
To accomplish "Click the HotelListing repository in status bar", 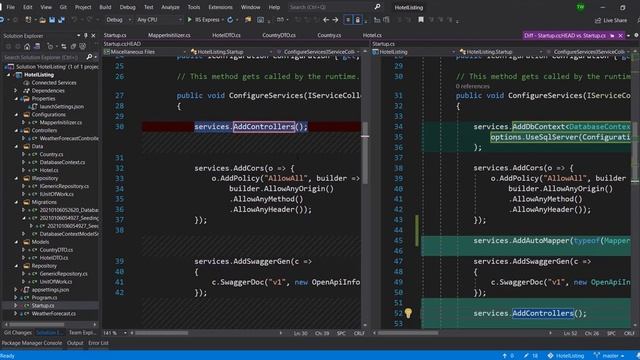I will (x=566, y=356).
